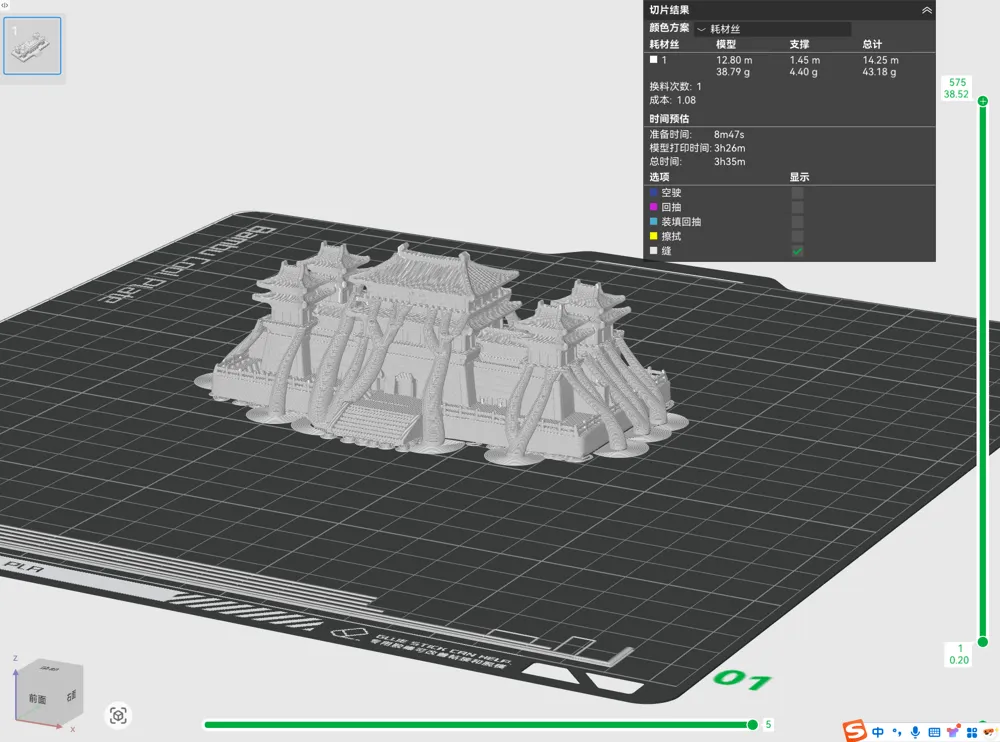Click total weight value 43.18 g

879,72
